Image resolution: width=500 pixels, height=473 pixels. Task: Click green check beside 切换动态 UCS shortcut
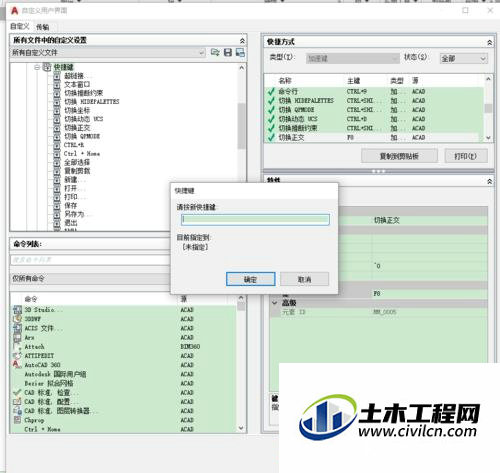click(x=271, y=119)
